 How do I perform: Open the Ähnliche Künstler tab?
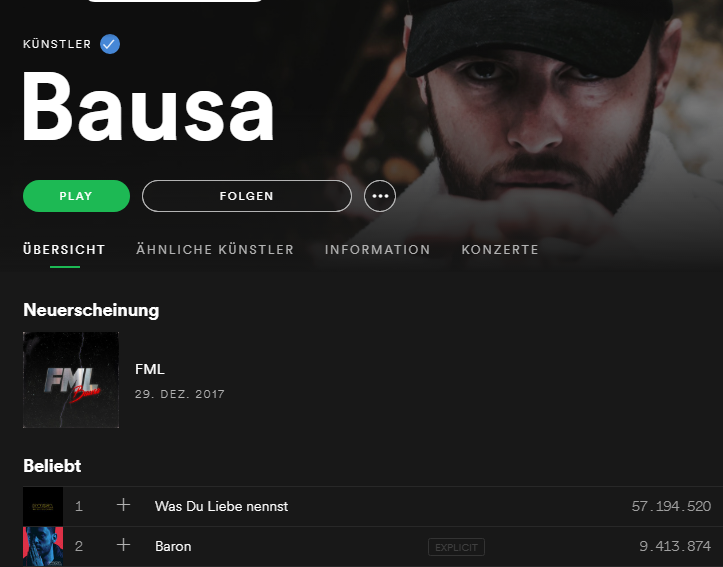coord(215,250)
